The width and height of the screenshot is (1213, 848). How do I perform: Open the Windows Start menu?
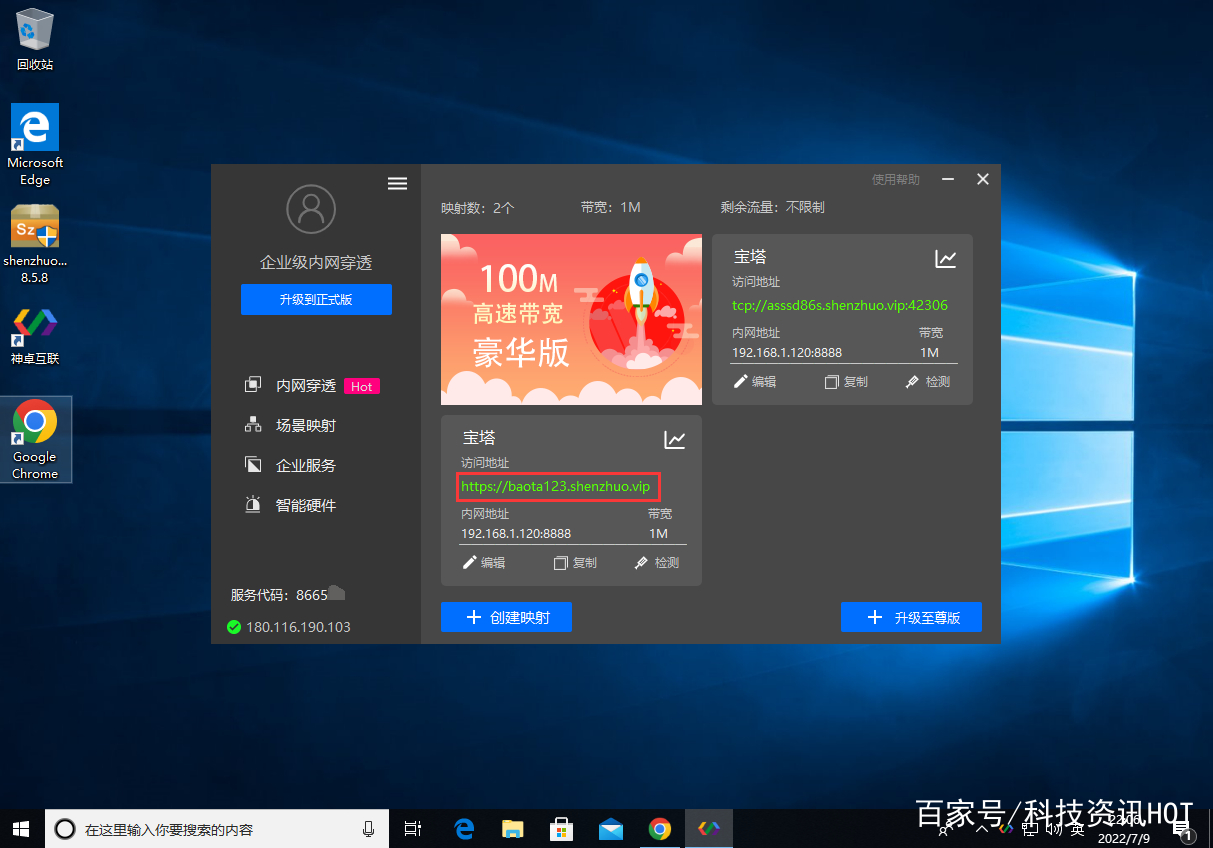(x=20, y=829)
